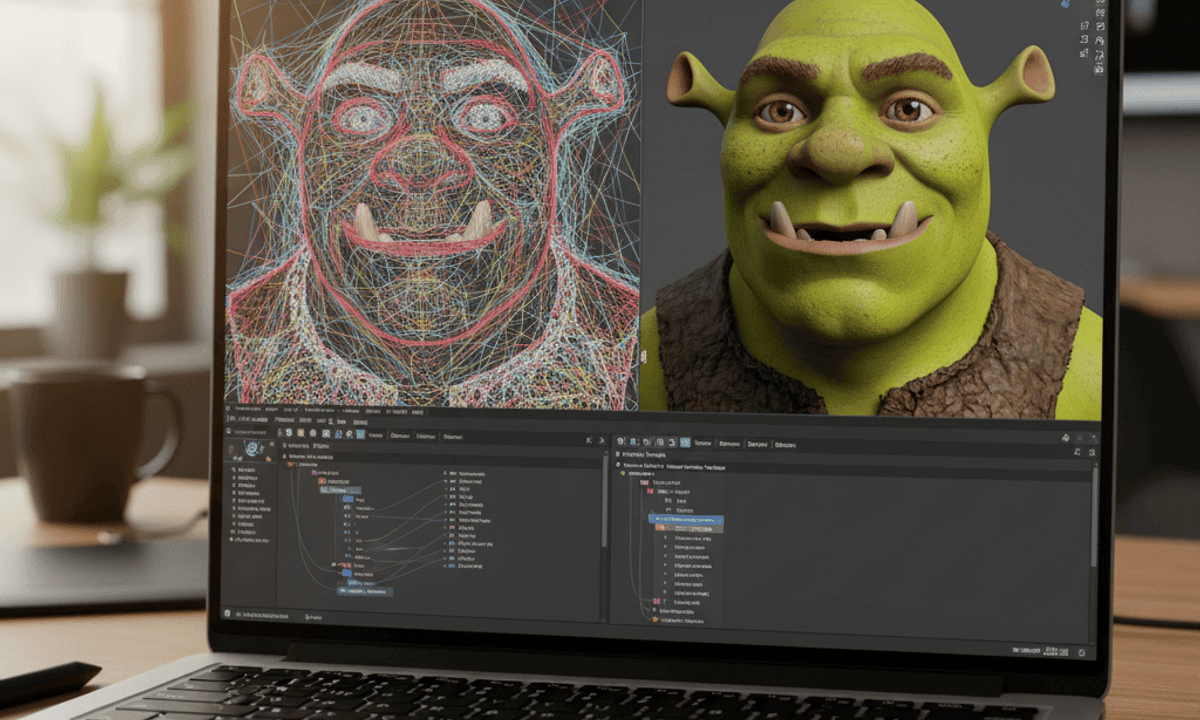The image size is (1200, 720).
Task: Click the highlighted blue button at the node tree bottom
Action: pos(366,591)
